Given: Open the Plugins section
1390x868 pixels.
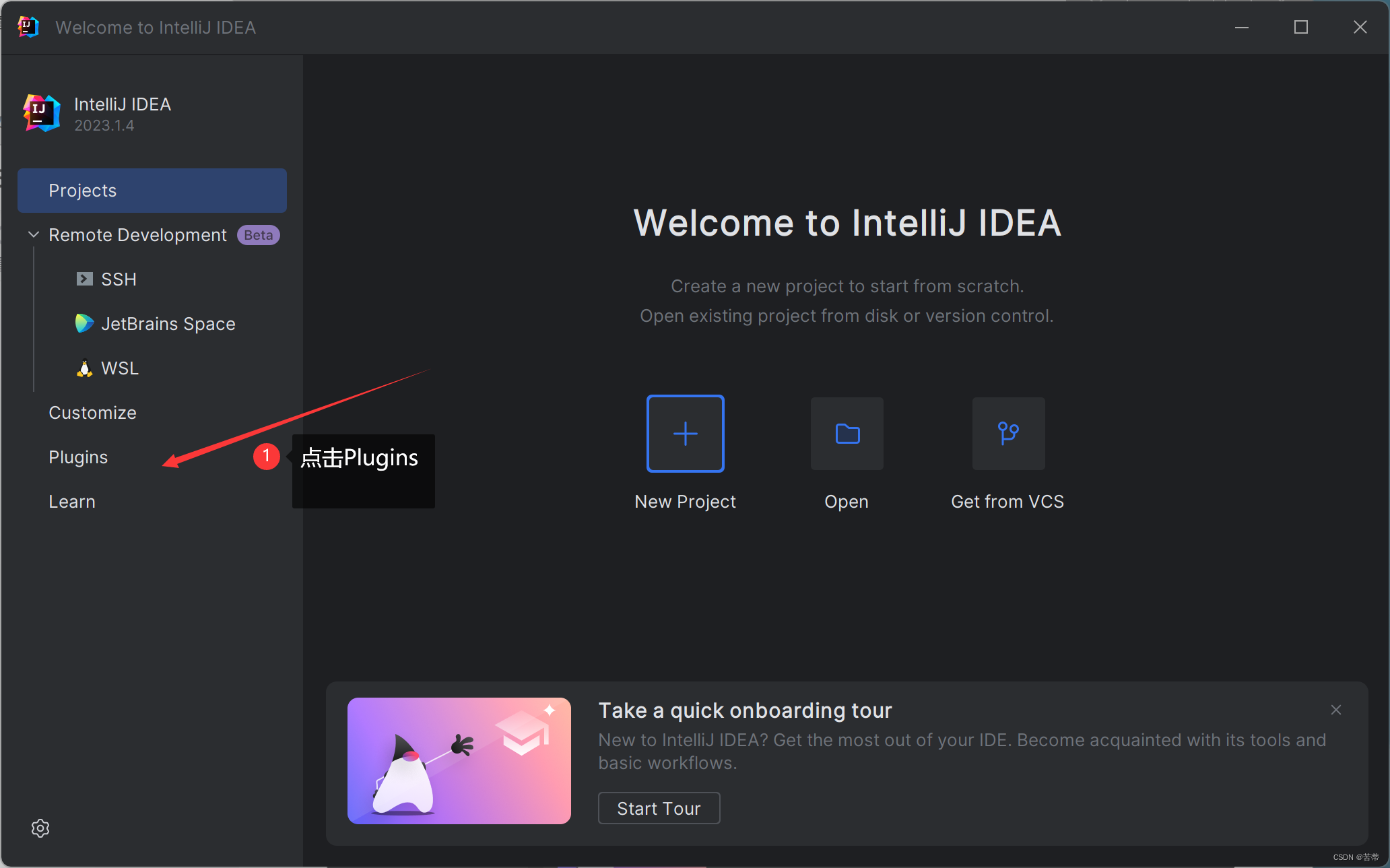Looking at the screenshot, I should pyautogui.click(x=78, y=457).
